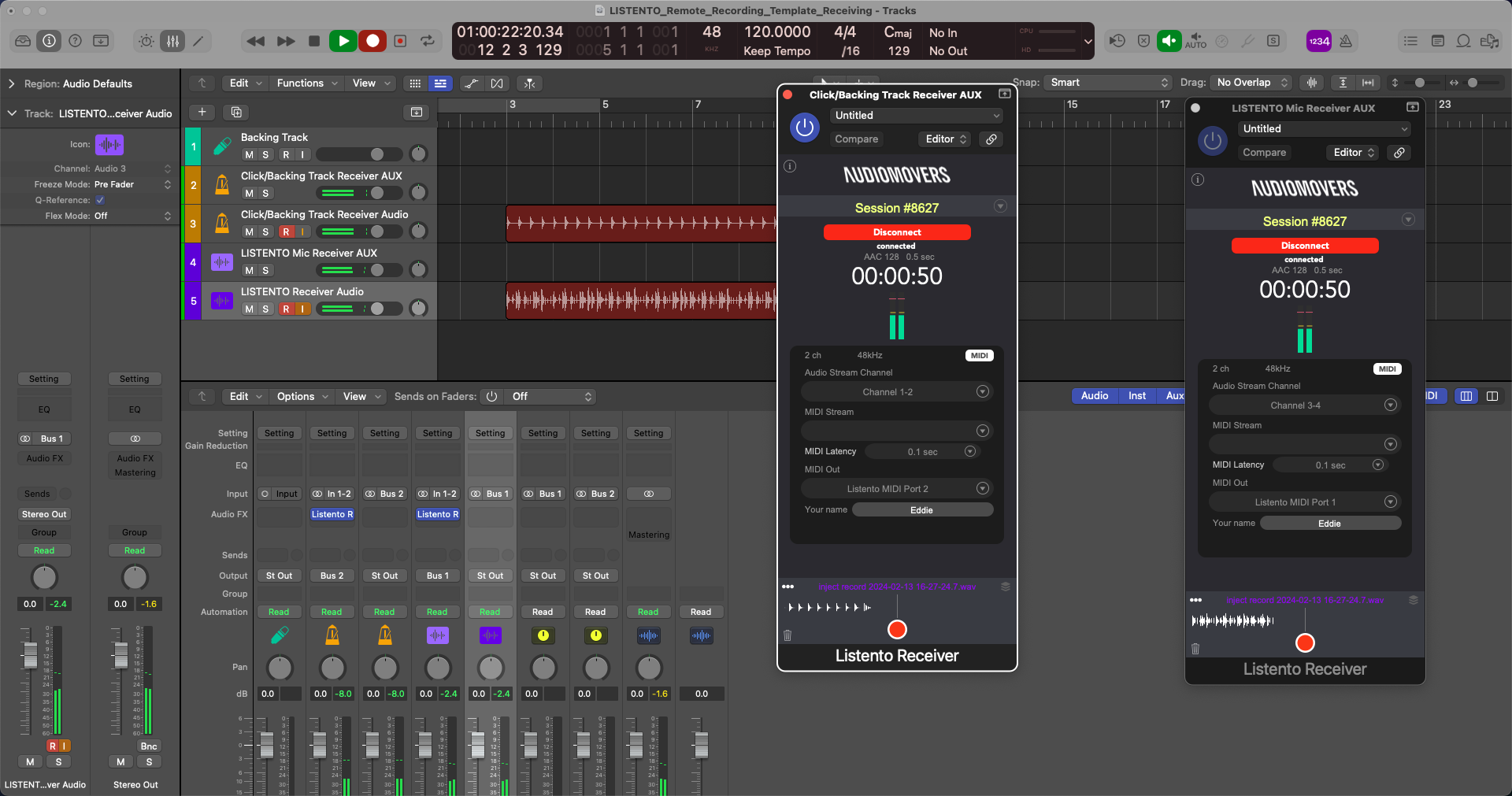
Task: Click the Fast Forward transport button
Action: (x=286, y=41)
